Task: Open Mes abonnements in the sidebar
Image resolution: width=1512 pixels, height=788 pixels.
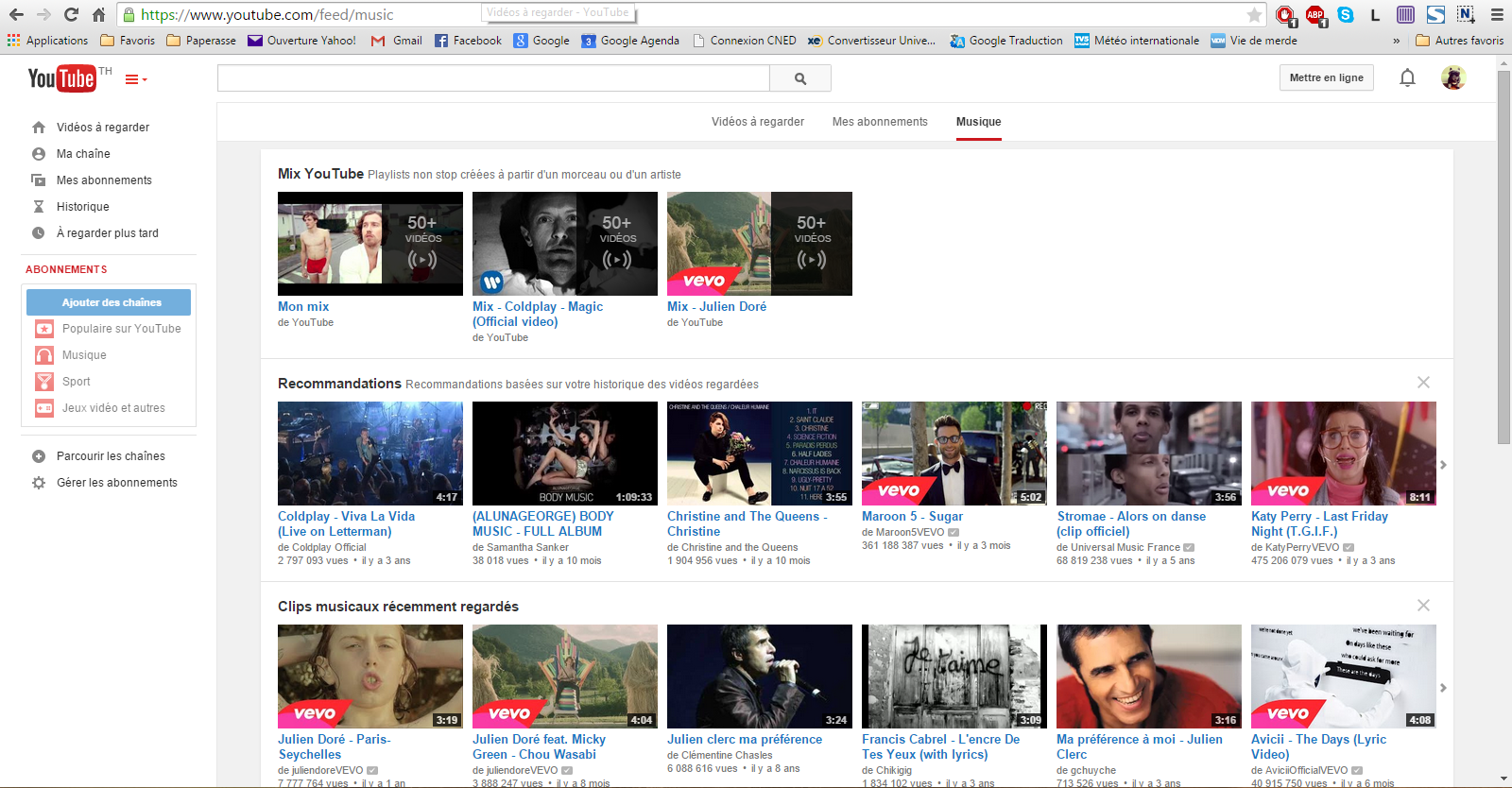Action: [x=104, y=180]
